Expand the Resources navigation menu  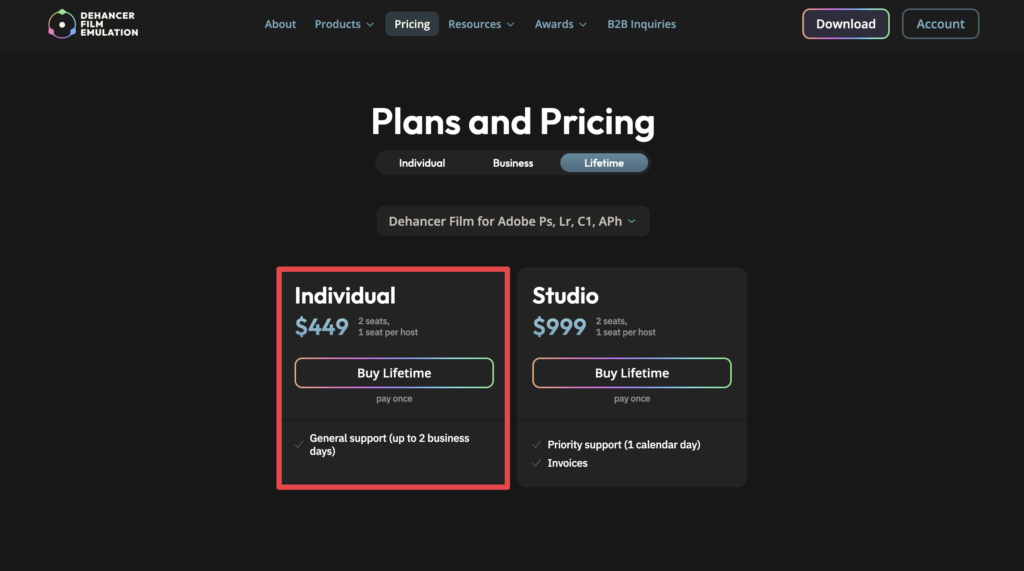click(x=481, y=24)
